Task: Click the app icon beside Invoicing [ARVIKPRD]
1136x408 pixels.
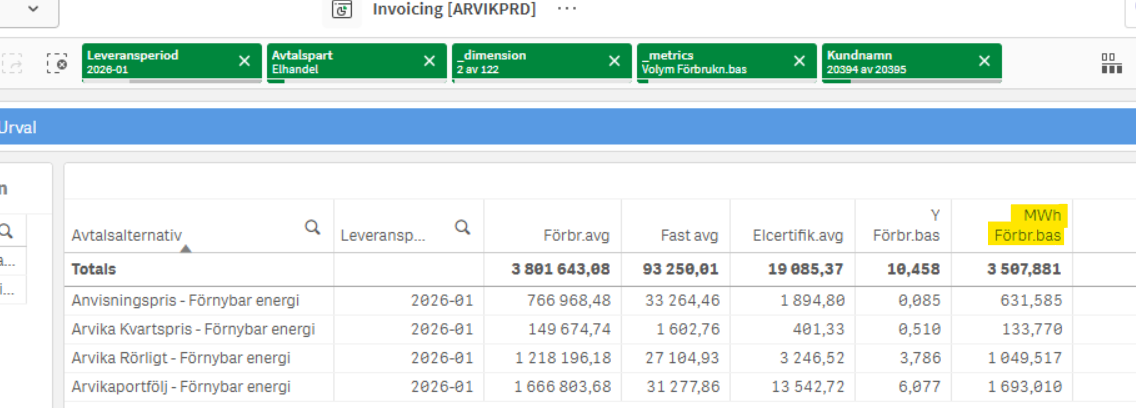Action: pos(343,9)
